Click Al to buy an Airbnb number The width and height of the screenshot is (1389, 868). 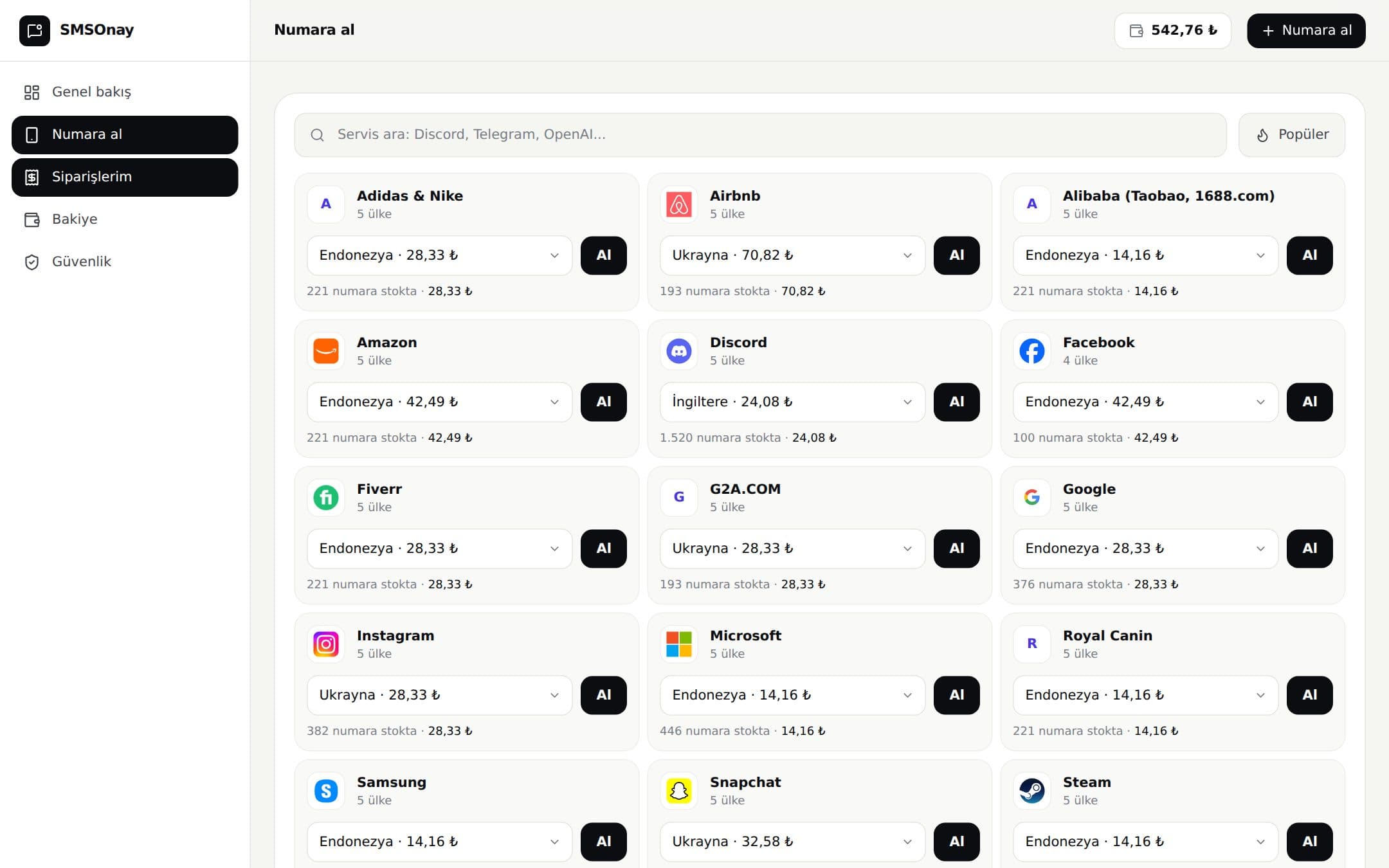click(957, 255)
